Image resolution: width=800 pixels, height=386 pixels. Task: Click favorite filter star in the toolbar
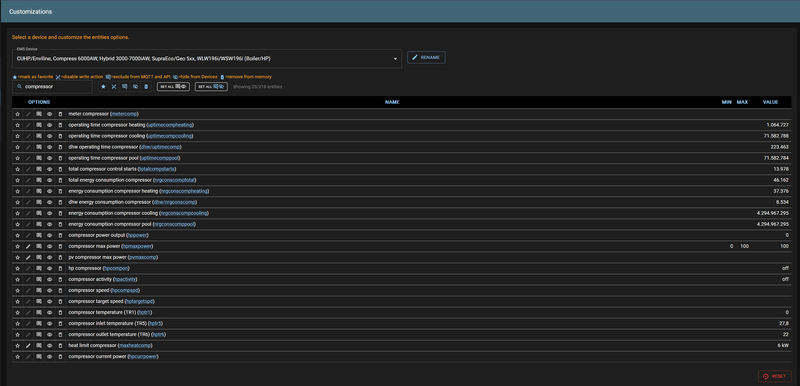[x=103, y=87]
